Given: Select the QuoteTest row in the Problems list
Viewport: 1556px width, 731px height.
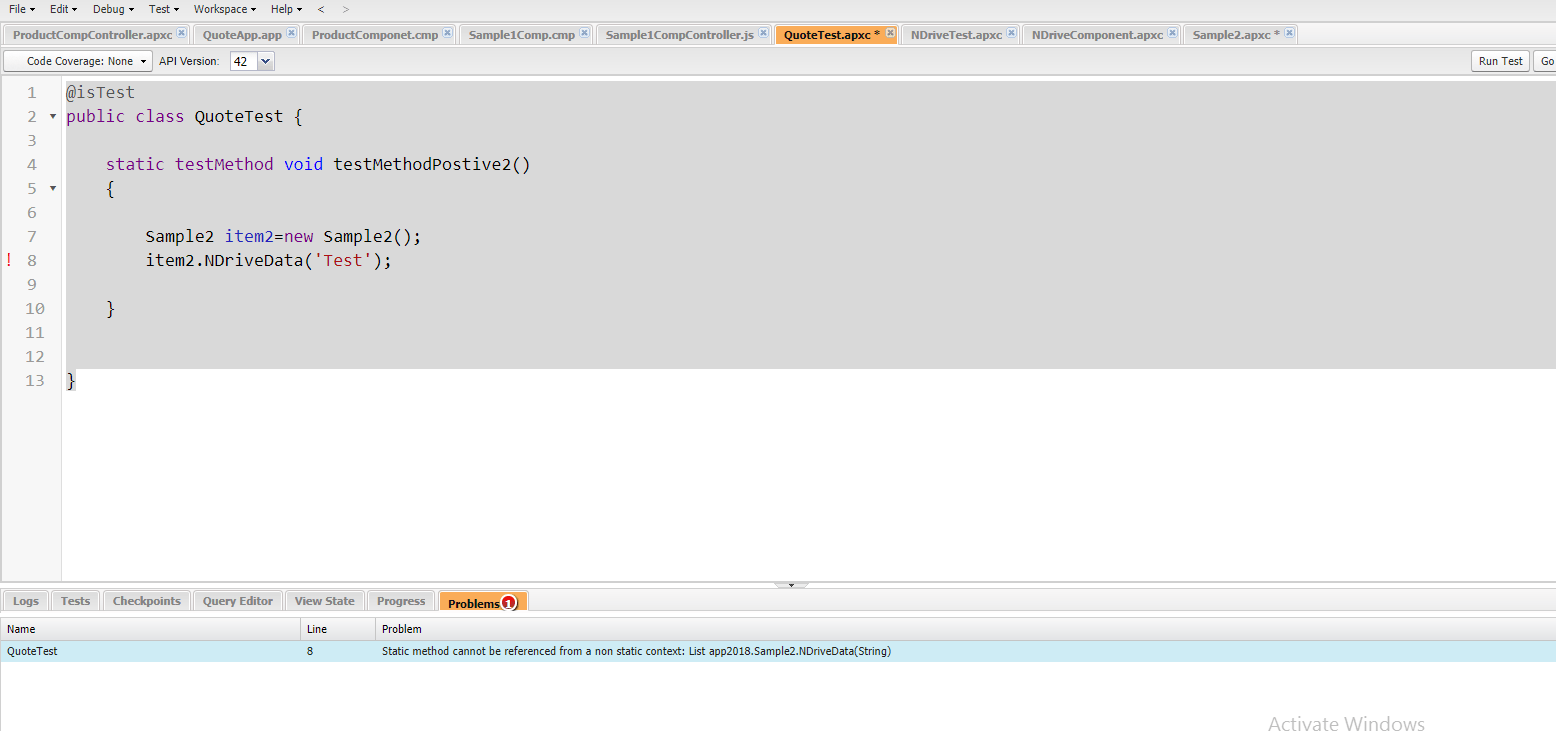Looking at the screenshot, I should click(150, 651).
